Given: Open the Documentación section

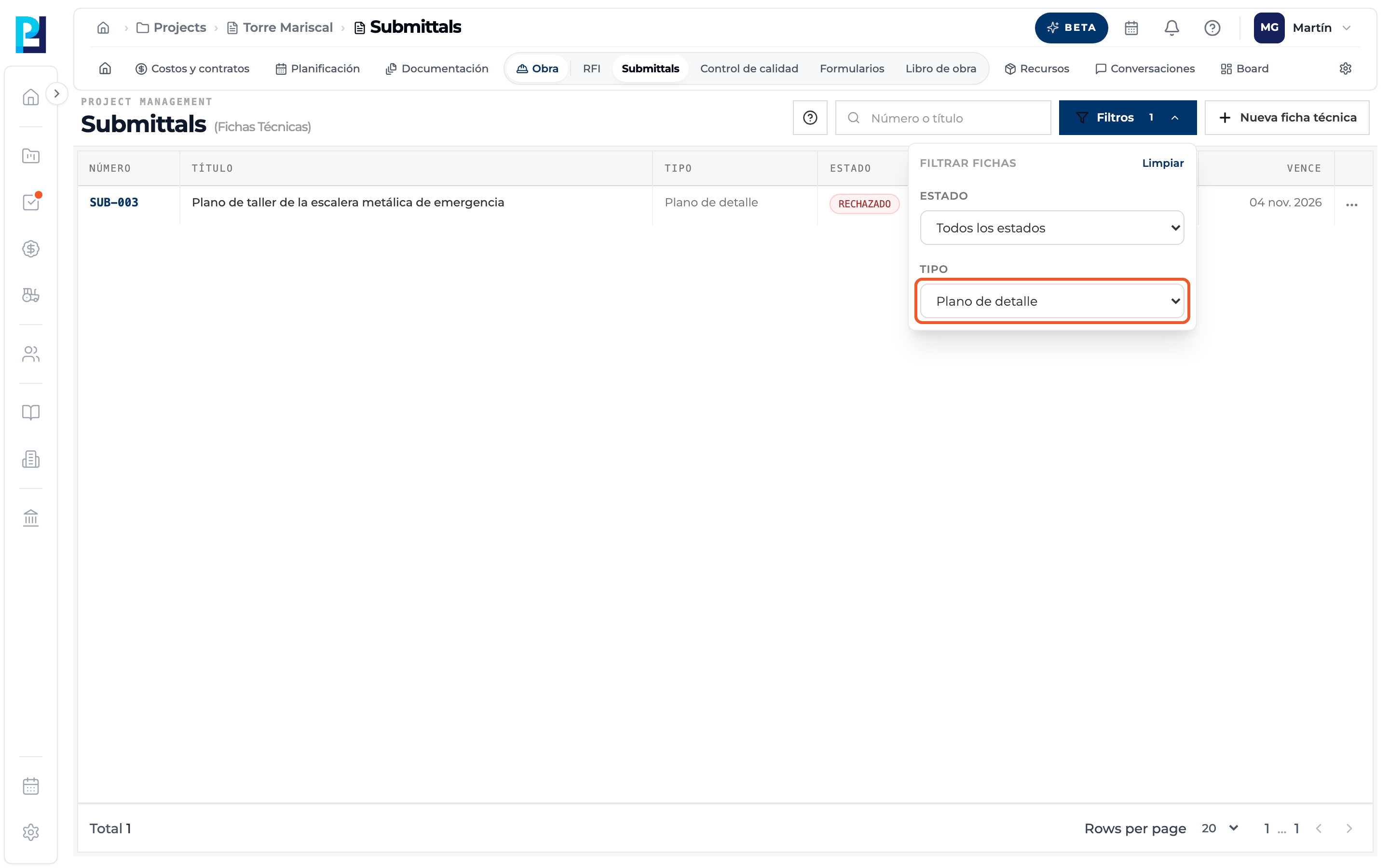Looking at the screenshot, I should point(437,68).
